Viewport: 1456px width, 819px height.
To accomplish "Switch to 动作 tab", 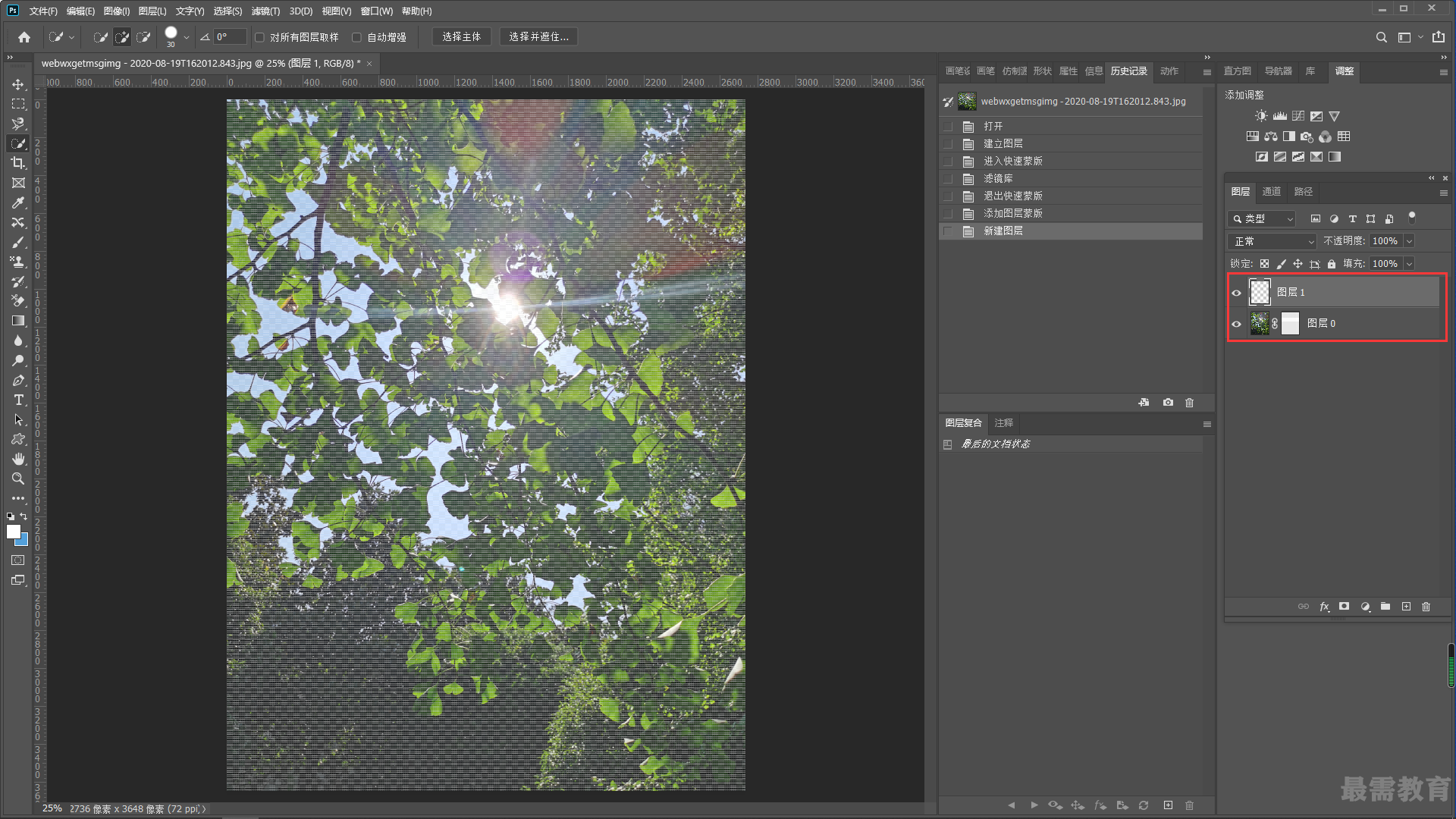I will [1169, 71].
